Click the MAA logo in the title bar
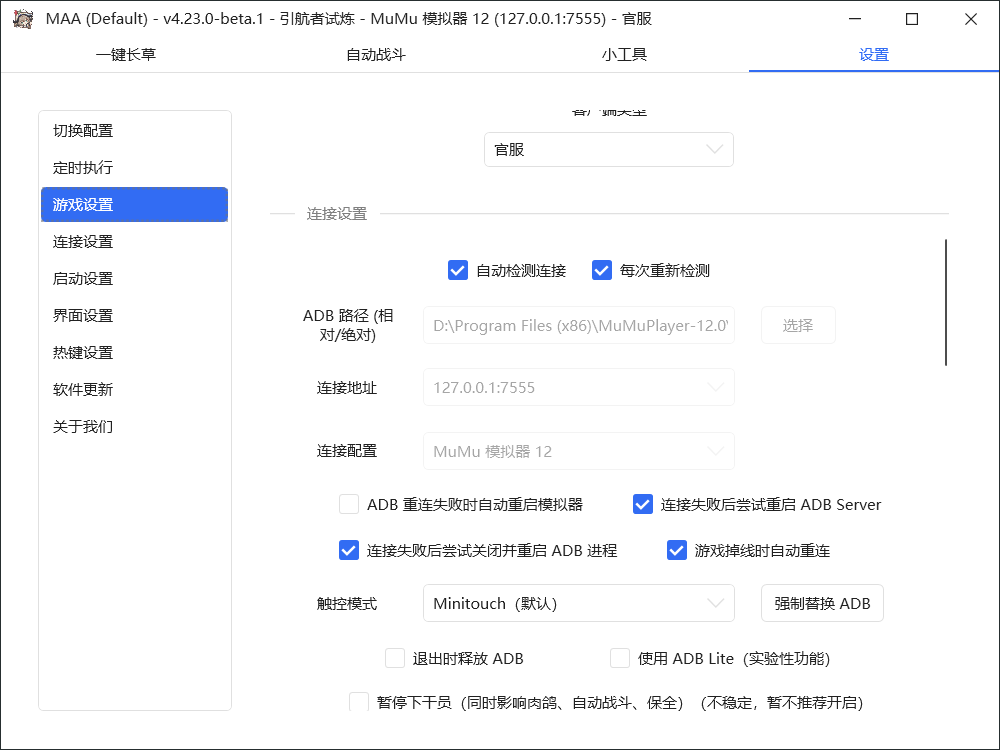 [x=22, y=20]
